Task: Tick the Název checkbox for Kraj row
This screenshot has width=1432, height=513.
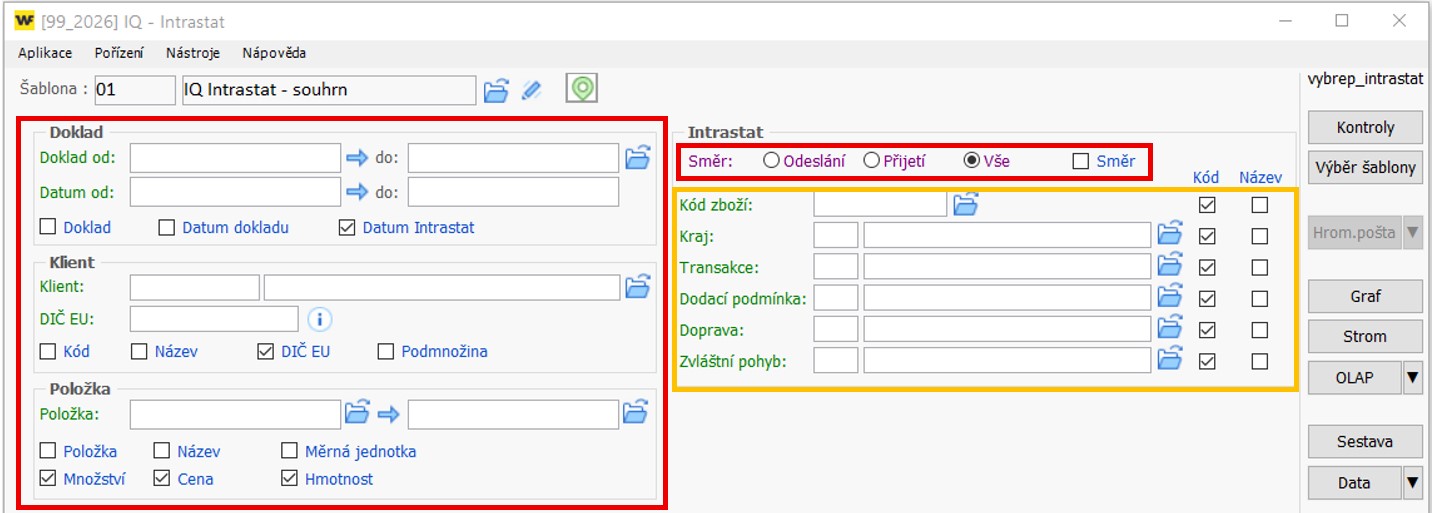Action: click(1259, 237)
